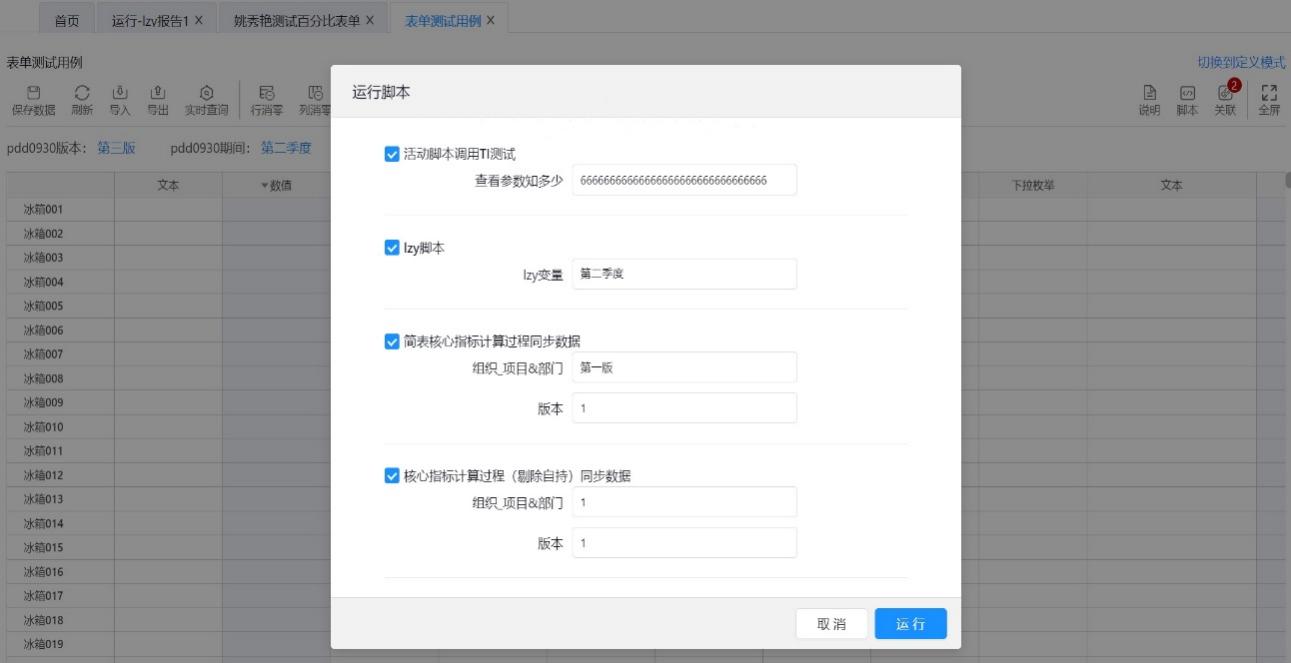Screen dimensions: 1291x663
Task: Click the 导出 export icon
Action: [157, 93]
